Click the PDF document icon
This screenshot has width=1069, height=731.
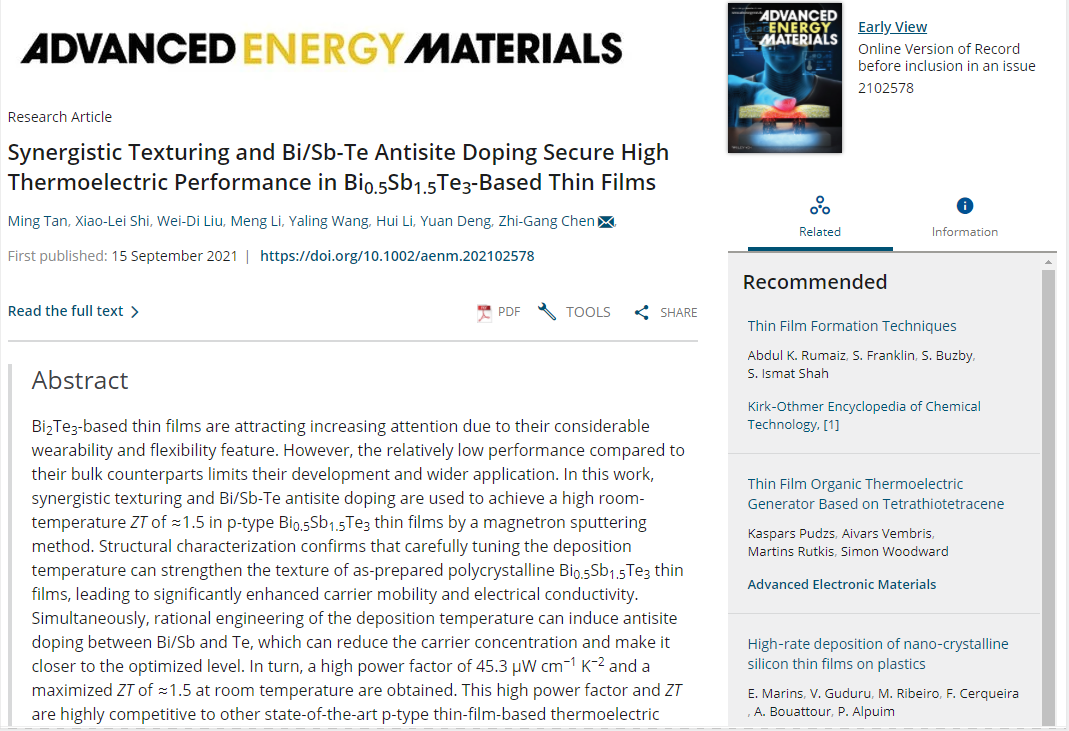pyautogui.click(x=485, y=312)
